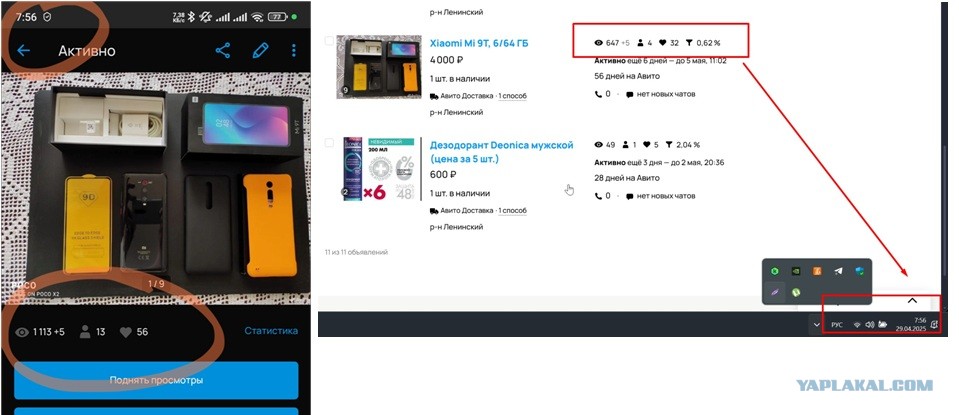Open the three-dot overflow menu on phone
Screen dimensions: 959x415
[294, 51]
